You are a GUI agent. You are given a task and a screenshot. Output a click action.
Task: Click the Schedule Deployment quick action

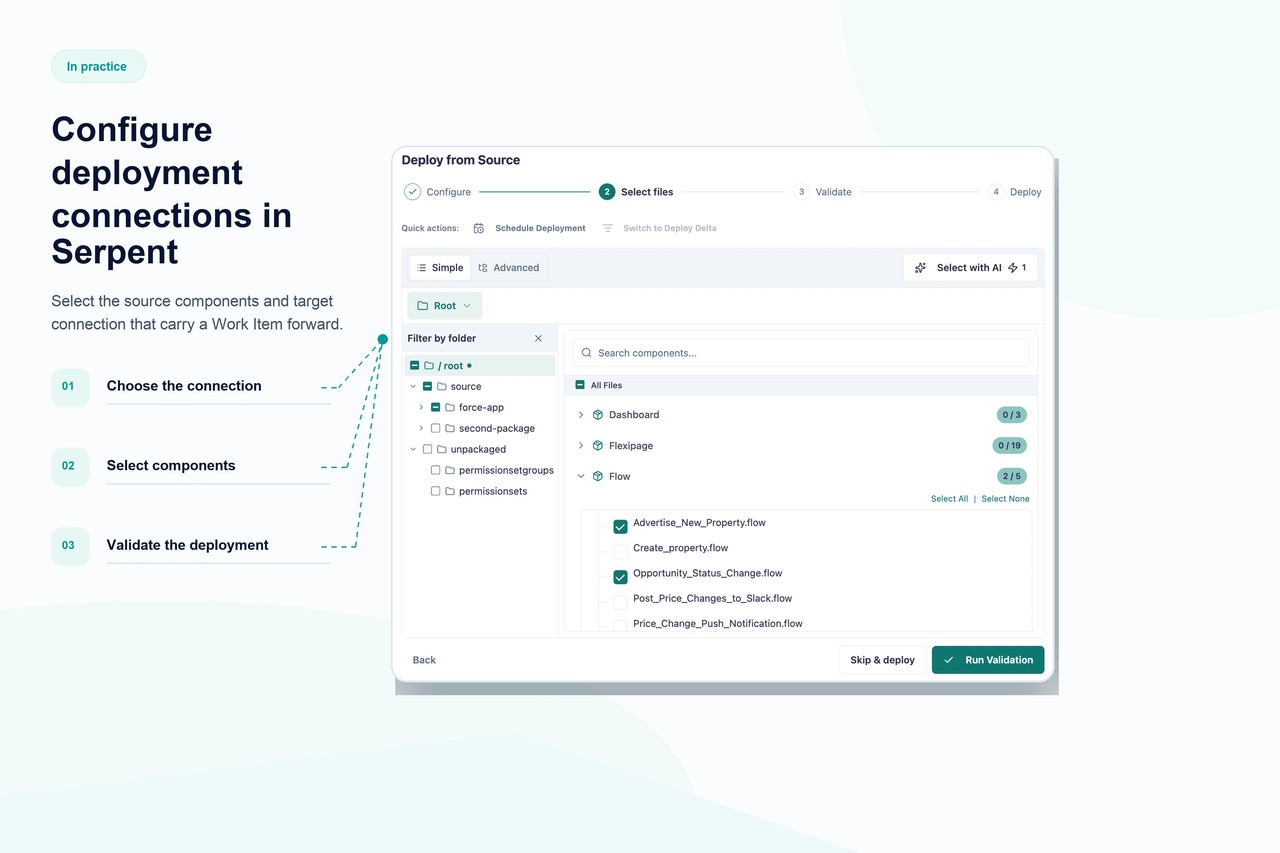(x=530, y=228)
